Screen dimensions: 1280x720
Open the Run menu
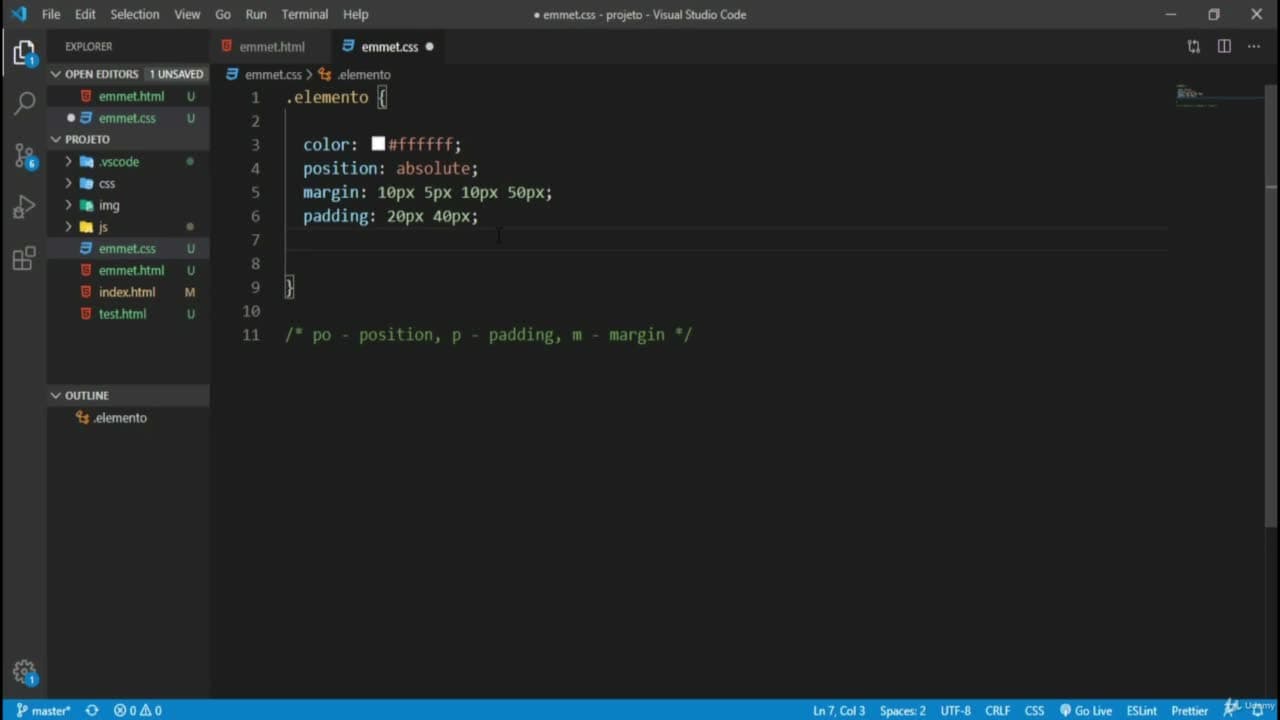256,14
